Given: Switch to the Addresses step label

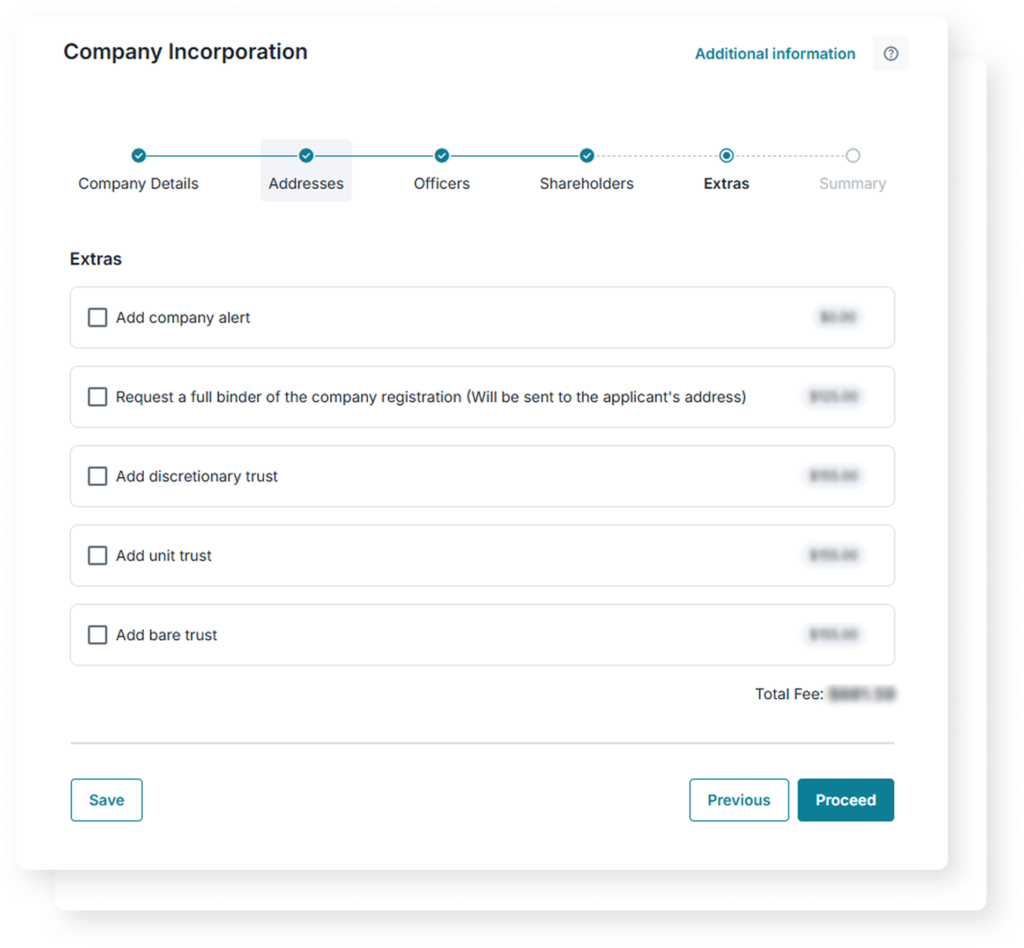Looking at the screenshot, I should (x=306, y=184).
